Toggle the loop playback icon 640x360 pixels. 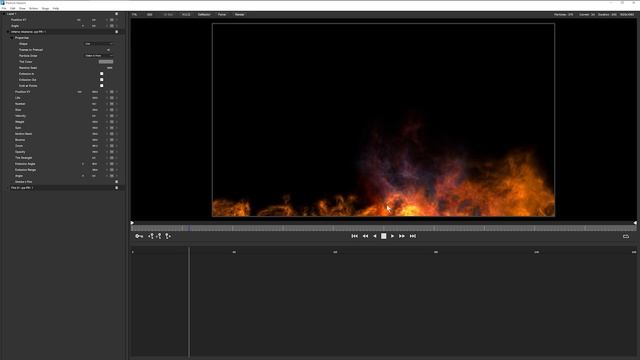[x=626, y=236]
